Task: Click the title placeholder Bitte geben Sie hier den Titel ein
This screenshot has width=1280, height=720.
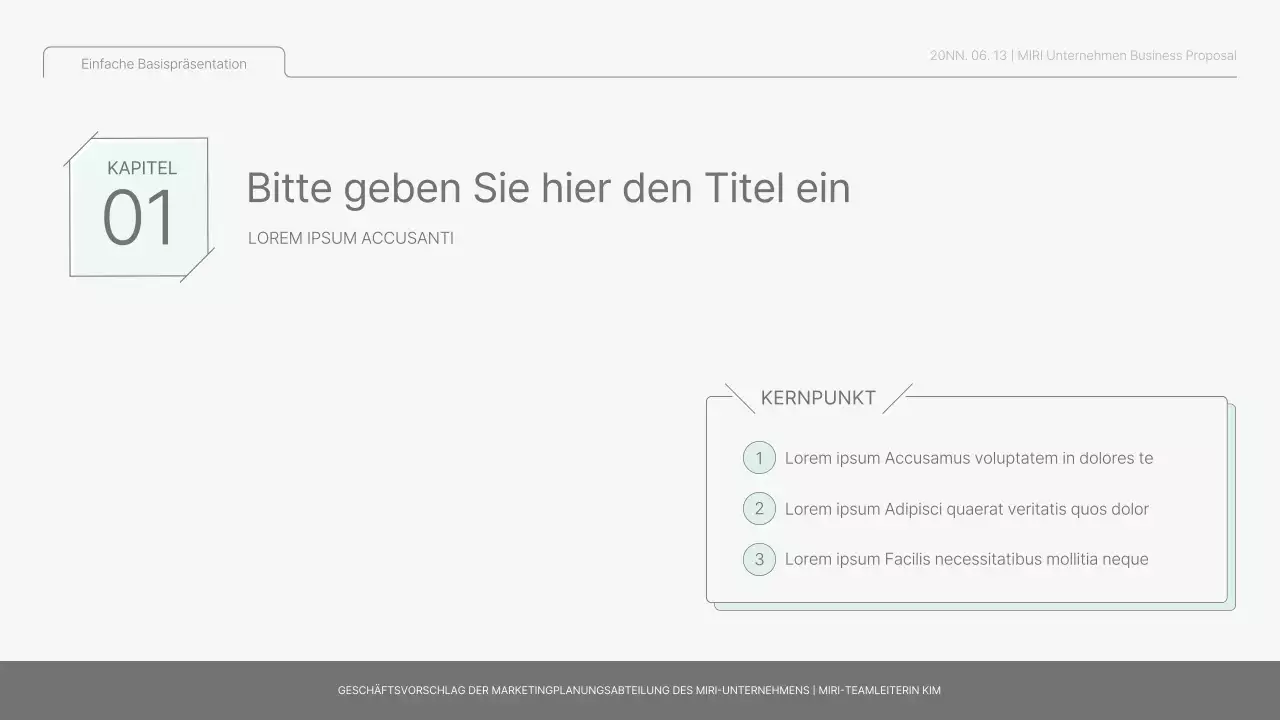Action: (x=549, y=188)
